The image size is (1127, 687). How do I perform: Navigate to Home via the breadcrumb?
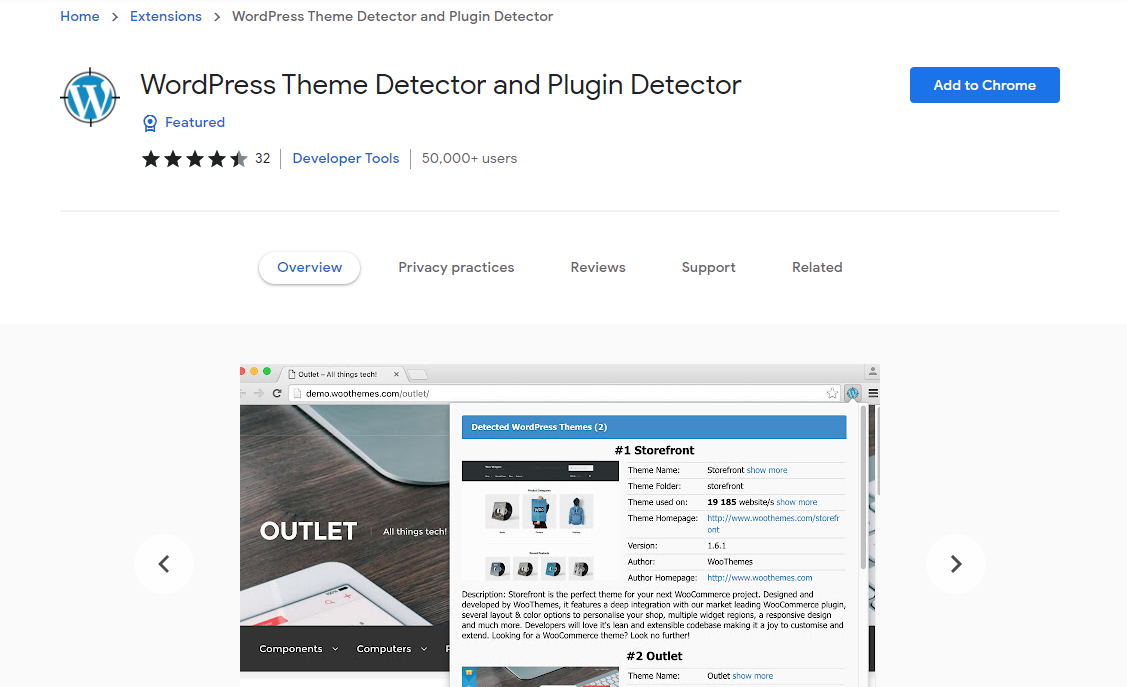point(79,16)
